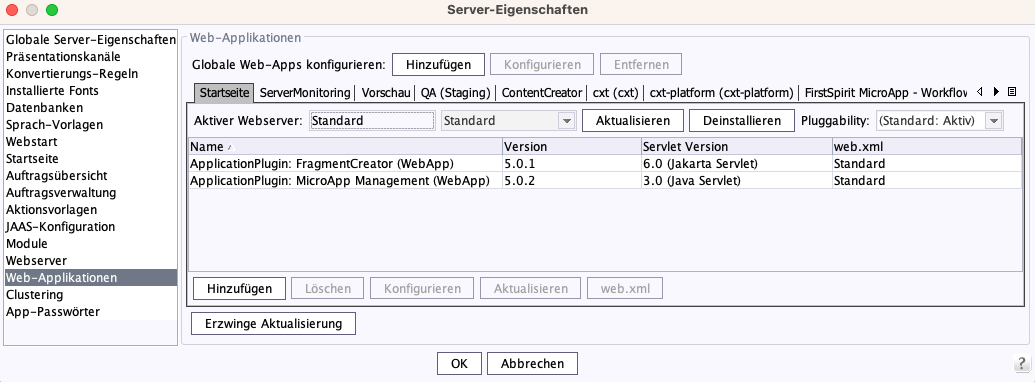Select Datenbanken in sidebar
Screen dimensions: 1035x382
[x=91, y=108]
